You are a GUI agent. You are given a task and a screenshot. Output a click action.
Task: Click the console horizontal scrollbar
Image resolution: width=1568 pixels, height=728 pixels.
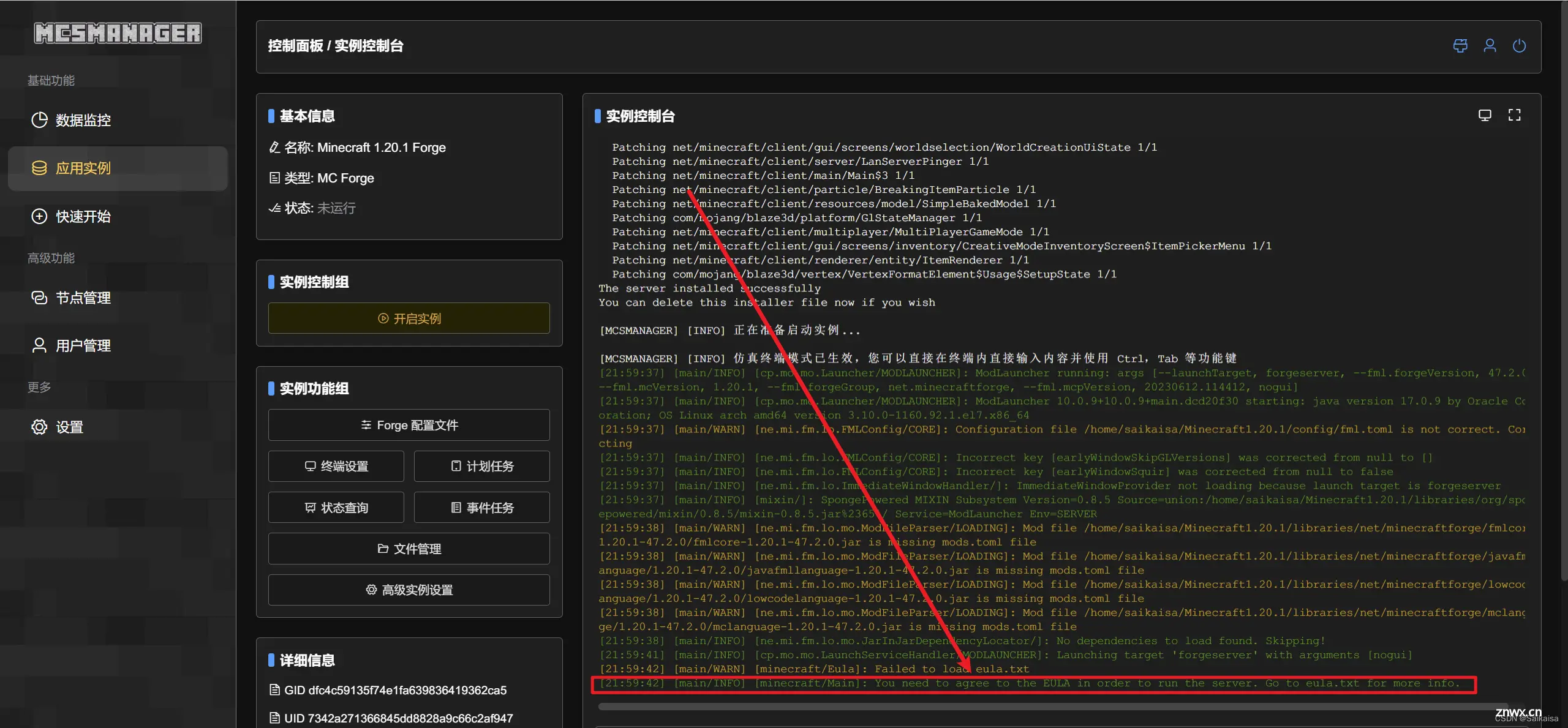pyautogui.click(x=1053, y=707)
